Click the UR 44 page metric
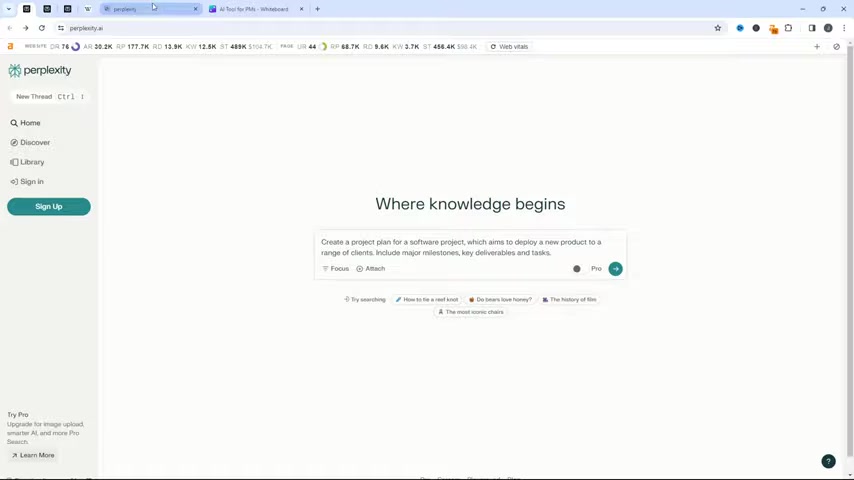The image size is (854, 480). [312, 47]
